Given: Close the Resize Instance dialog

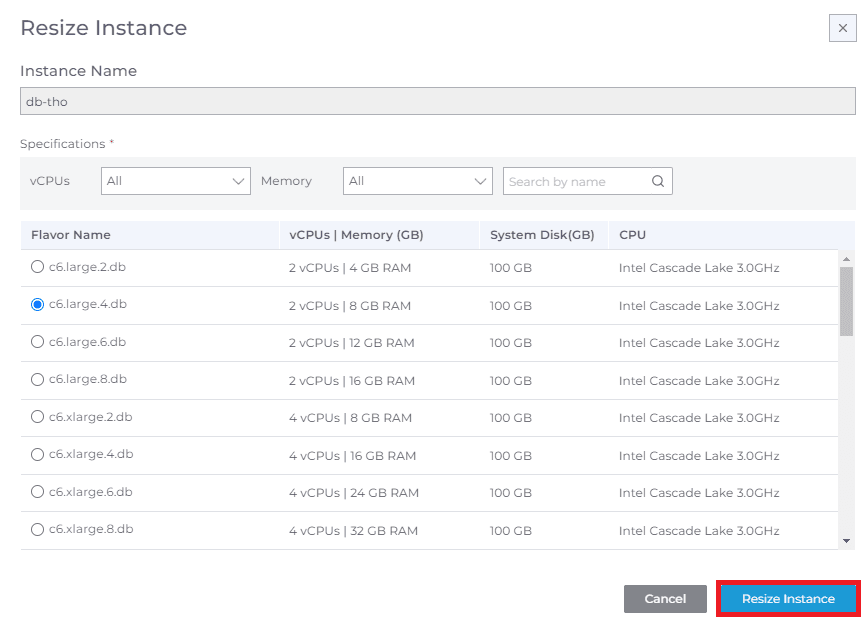Looking at the screenshot, I should tap(842, 29).
